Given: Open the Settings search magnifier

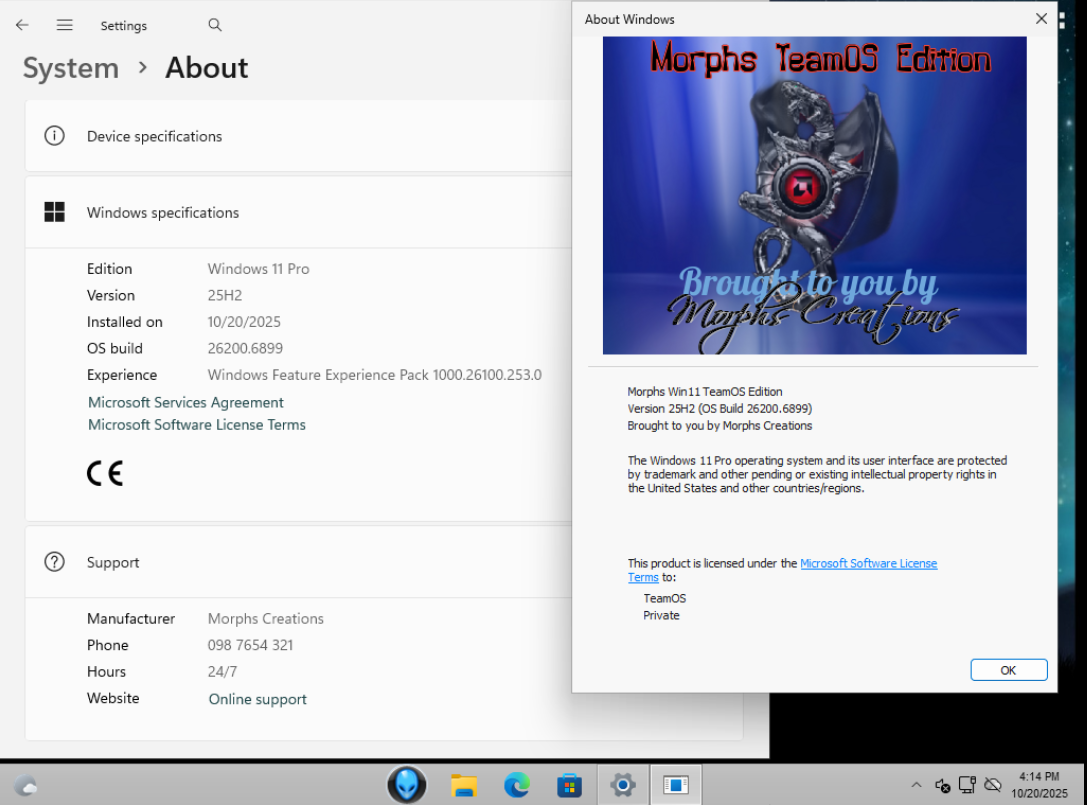Looking at the screenshot, I should [x=215, y=25].
